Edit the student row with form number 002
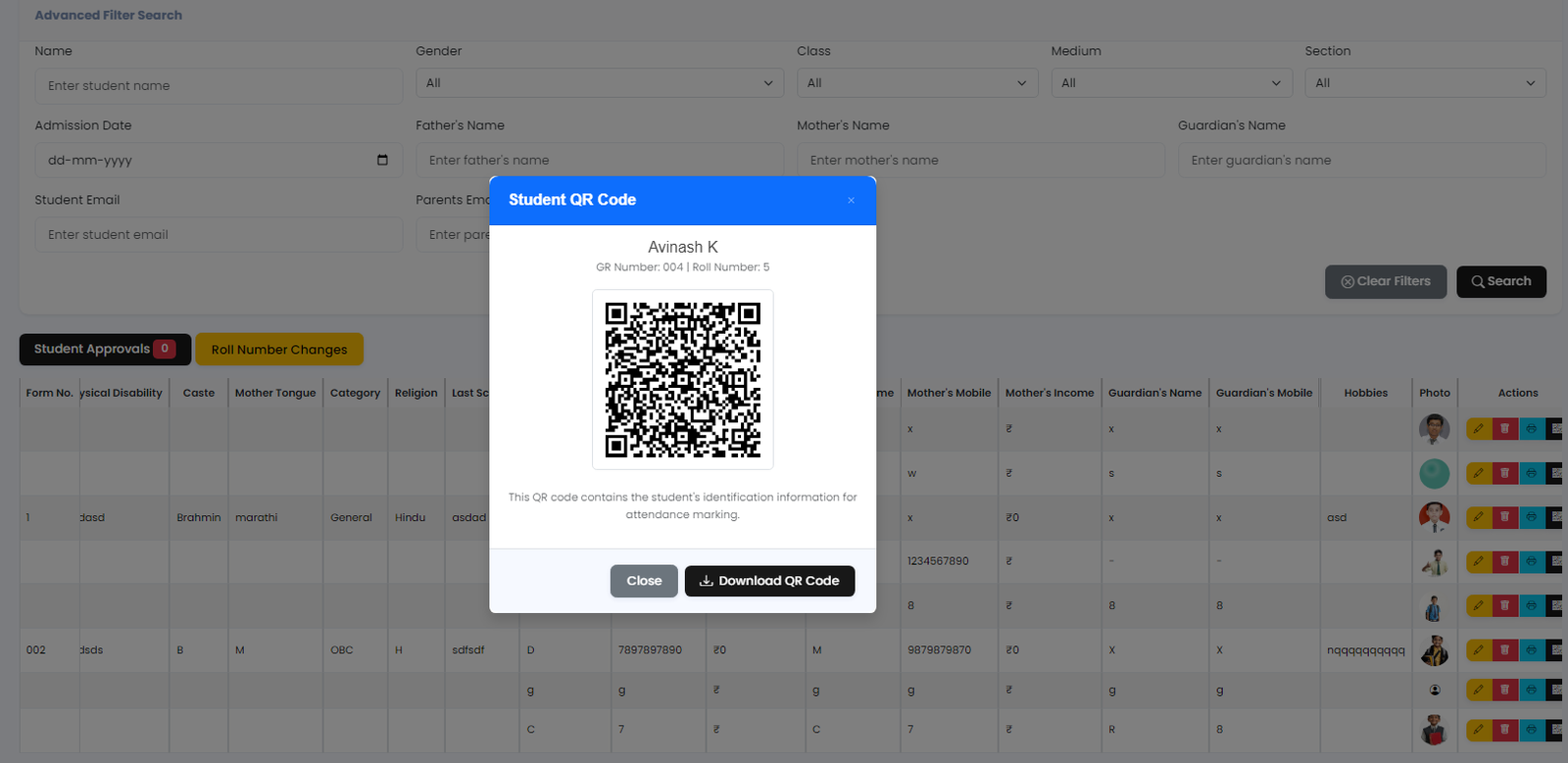This screenshot has width=1568, height=763. click(1479, 650)
